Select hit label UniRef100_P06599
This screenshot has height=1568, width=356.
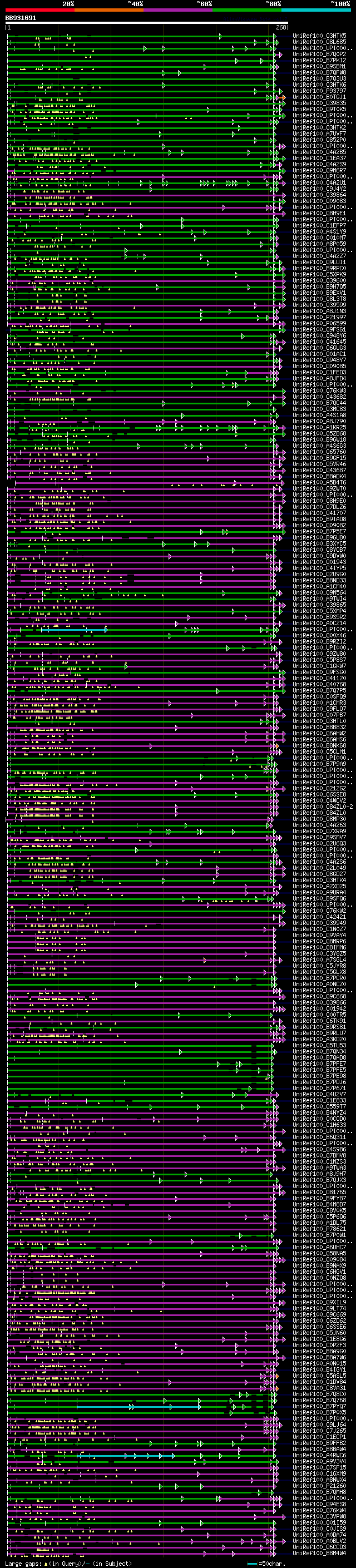319,323
